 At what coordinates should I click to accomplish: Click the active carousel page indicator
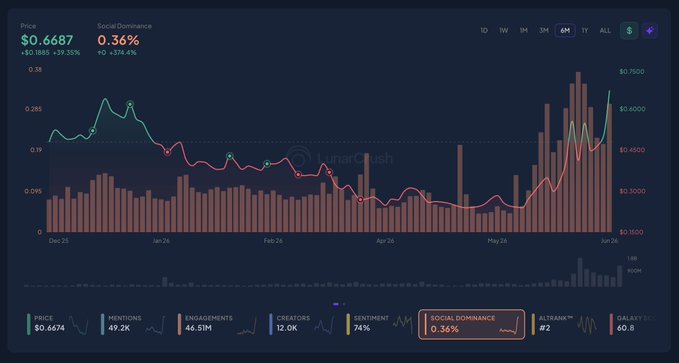[x=336, y=304]
